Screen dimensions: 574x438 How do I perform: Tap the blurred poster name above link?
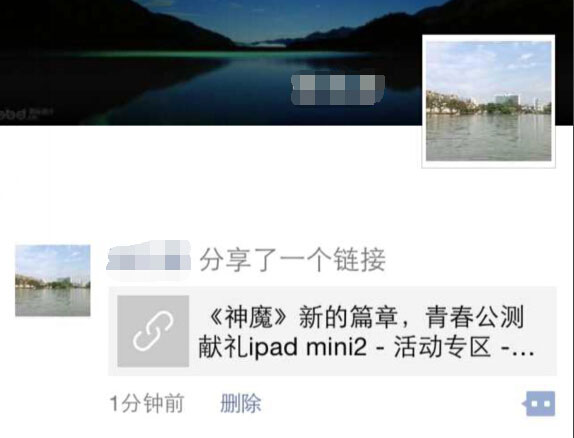pos(149,256)
